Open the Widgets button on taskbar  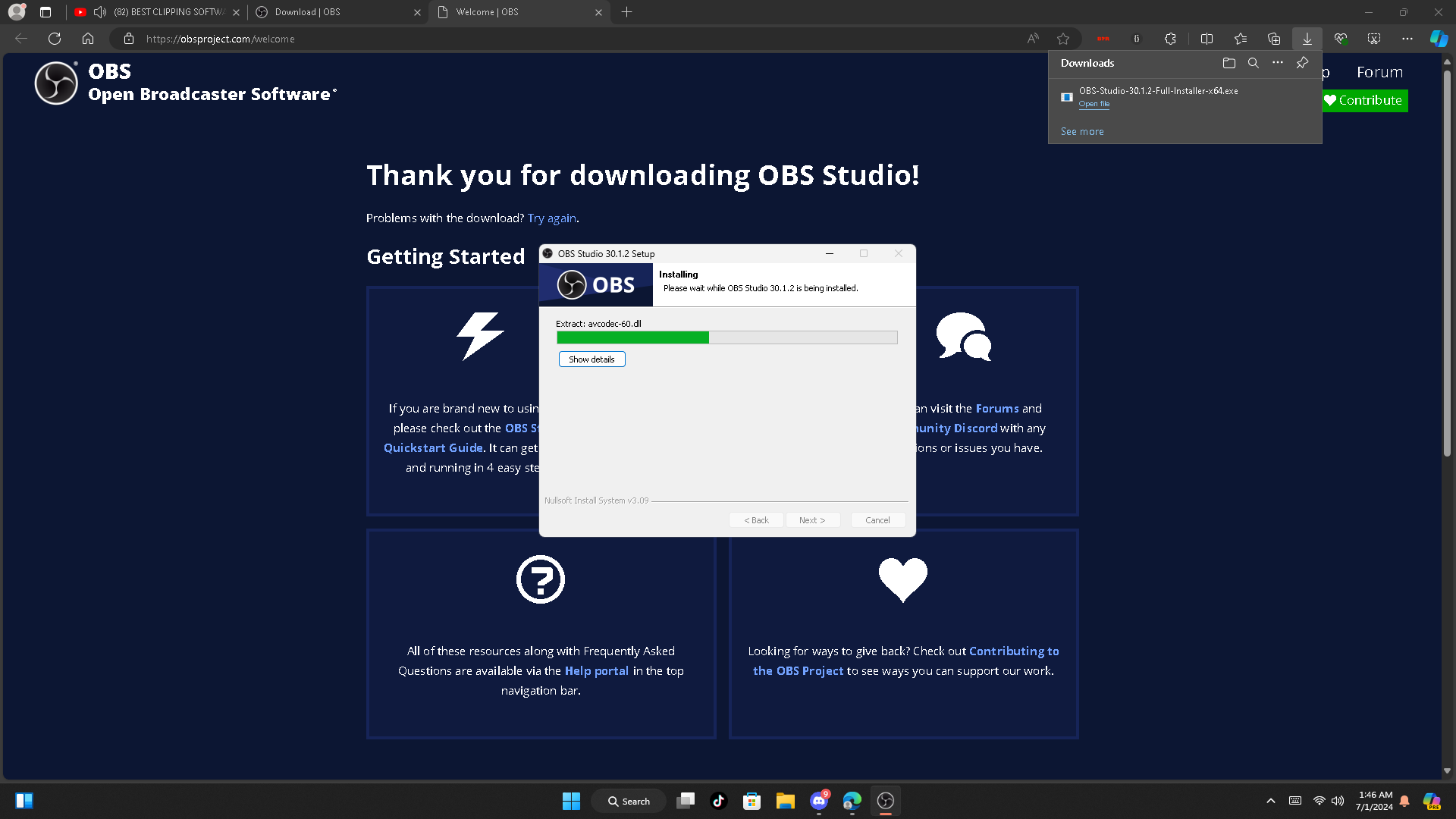[24, 801]
